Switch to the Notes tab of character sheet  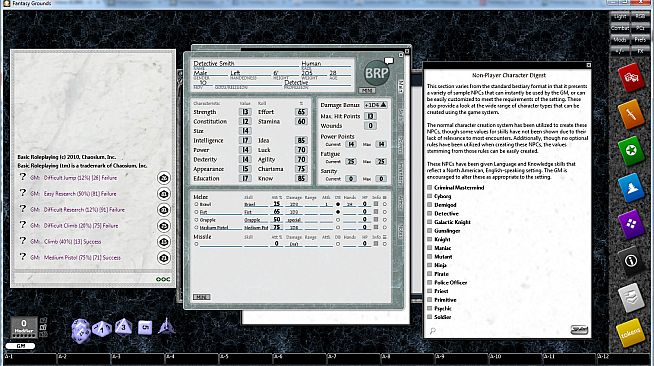click(x=400, y=231)
